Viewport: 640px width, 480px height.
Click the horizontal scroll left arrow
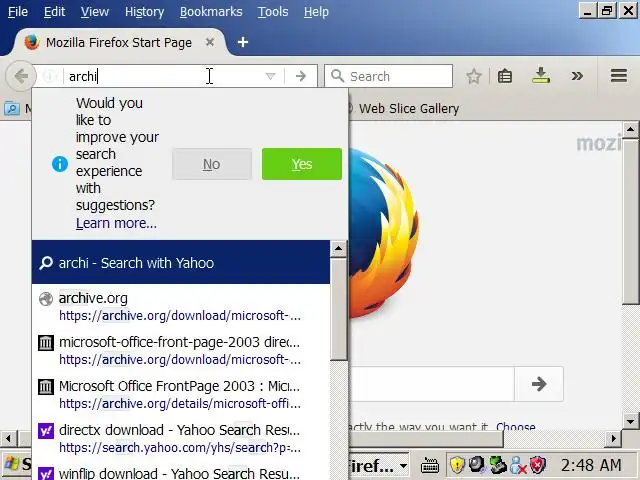tap(8, 439)
